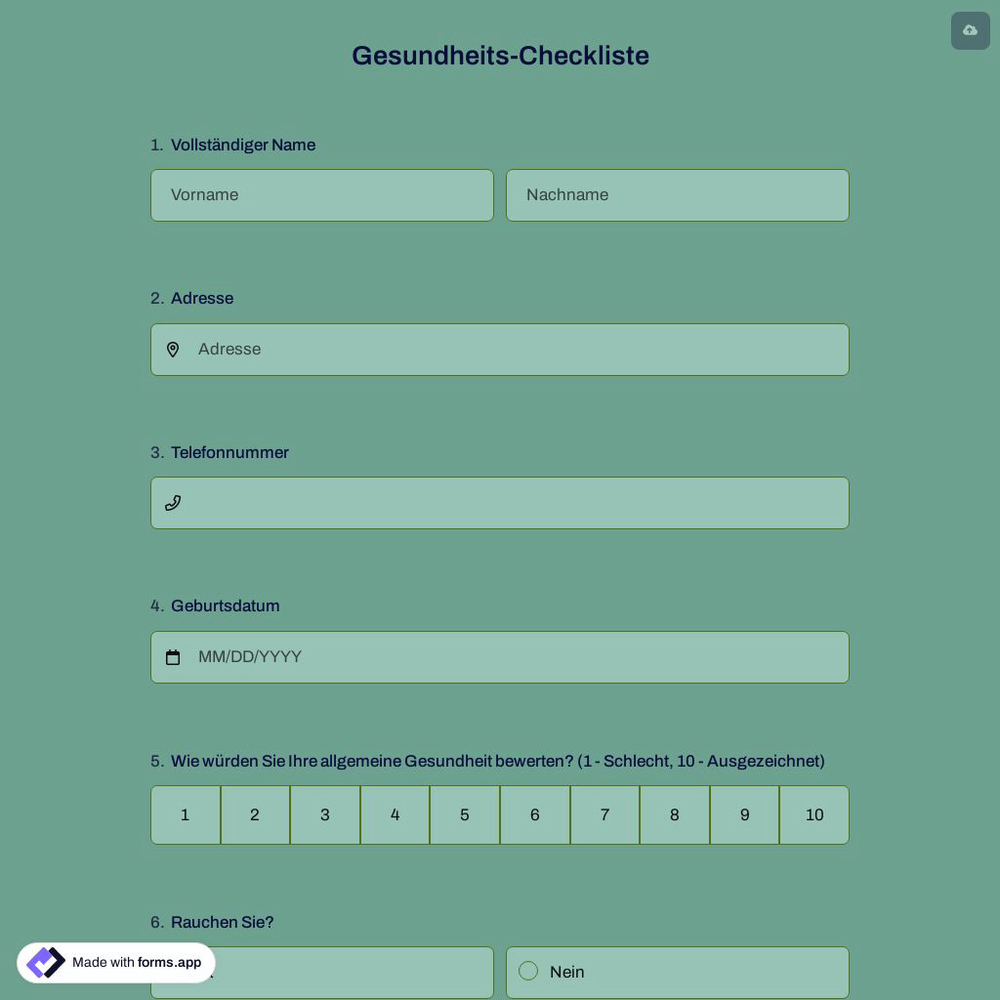Select 2 on the health scale
The image size is (1000, 1000).
point(254,813)
